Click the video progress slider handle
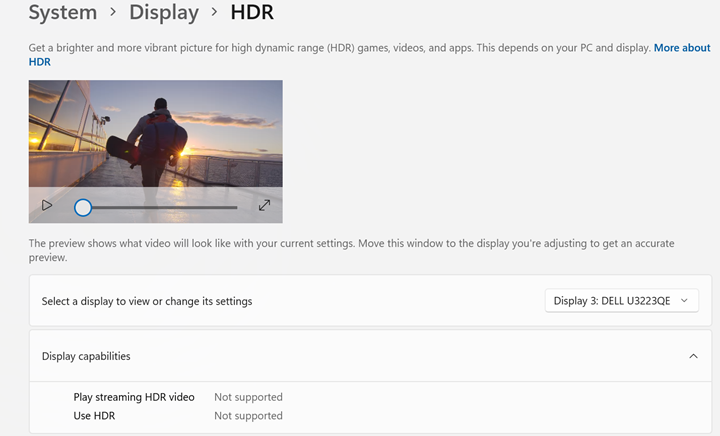Viewport: 720px width, 436px height. point(83,207)
